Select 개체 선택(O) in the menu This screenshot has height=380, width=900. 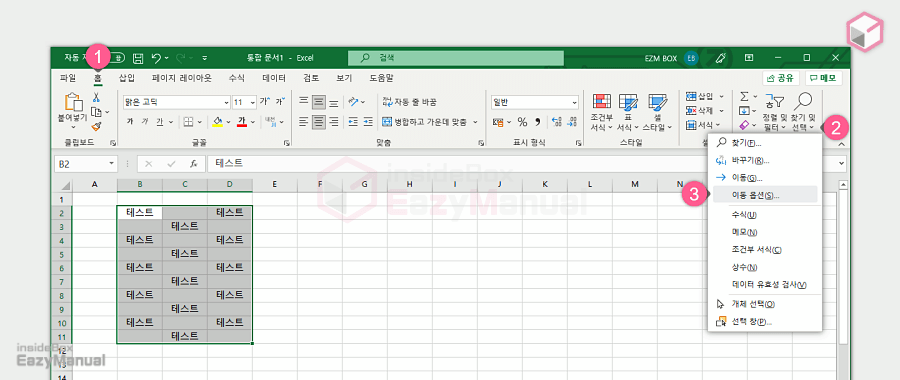point(765,304)
